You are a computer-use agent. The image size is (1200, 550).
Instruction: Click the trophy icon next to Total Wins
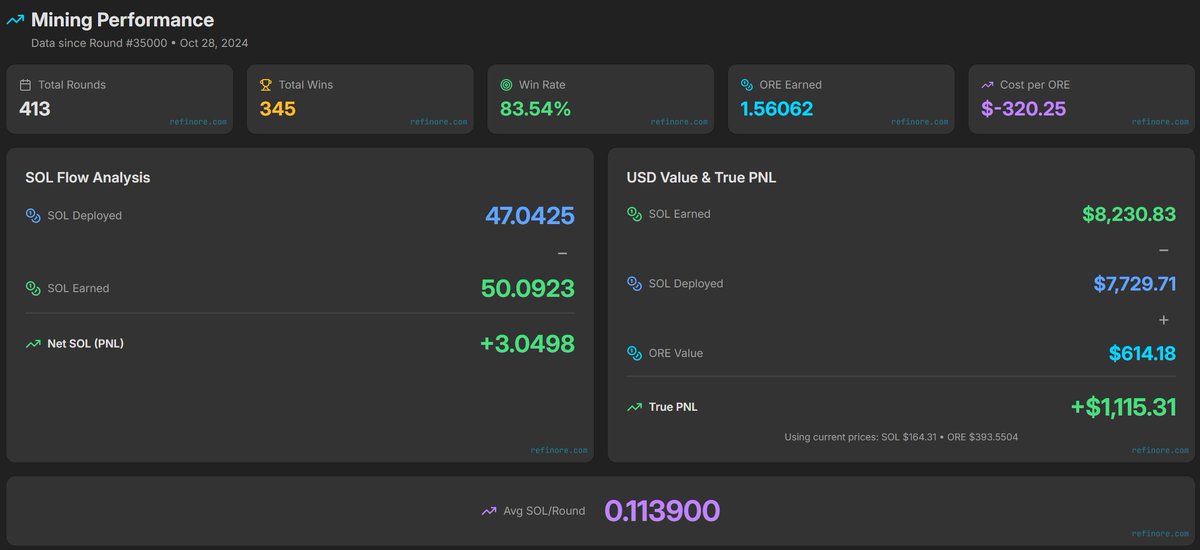click(266, 85)
